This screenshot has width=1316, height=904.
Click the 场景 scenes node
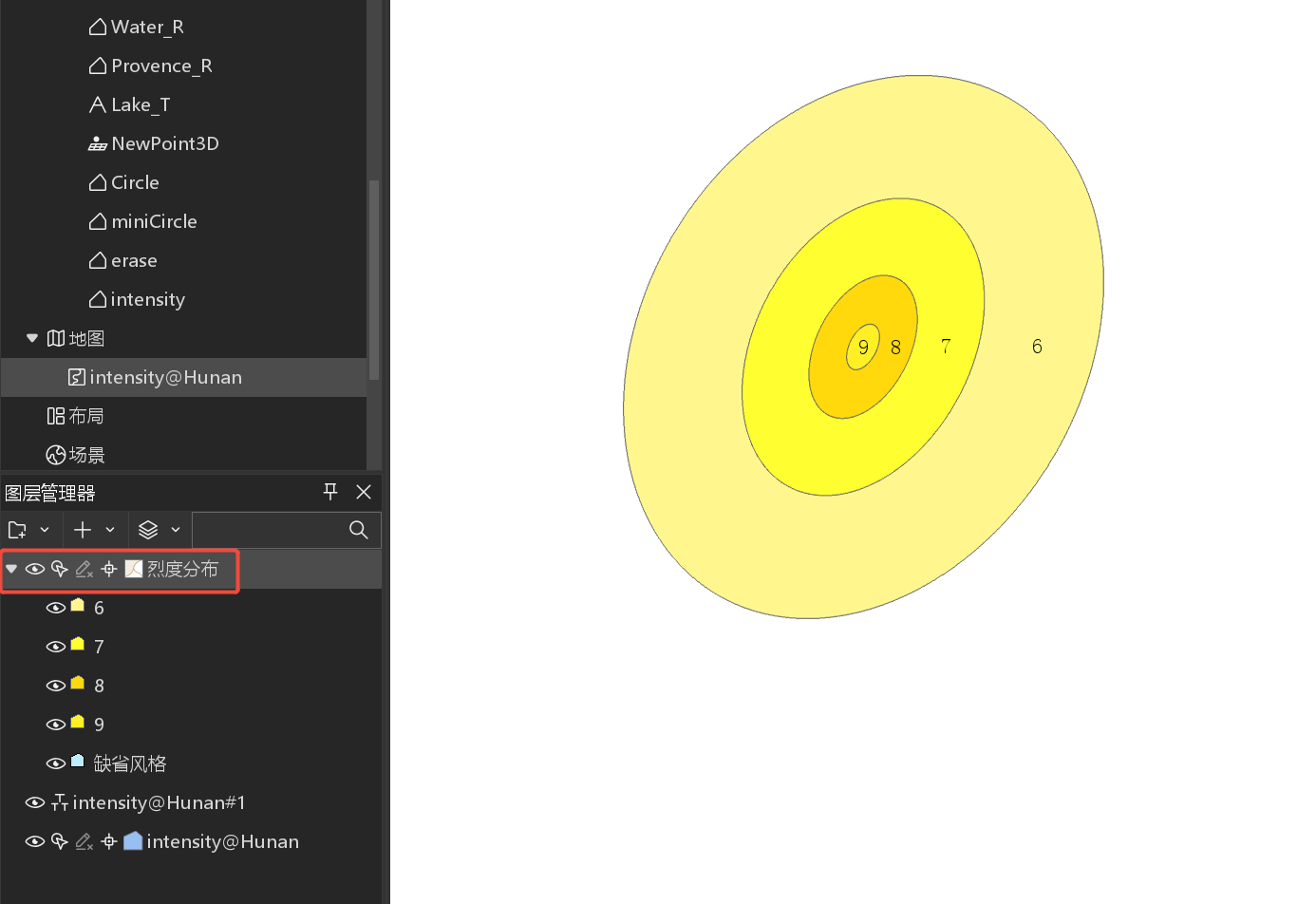pos(86,455)
